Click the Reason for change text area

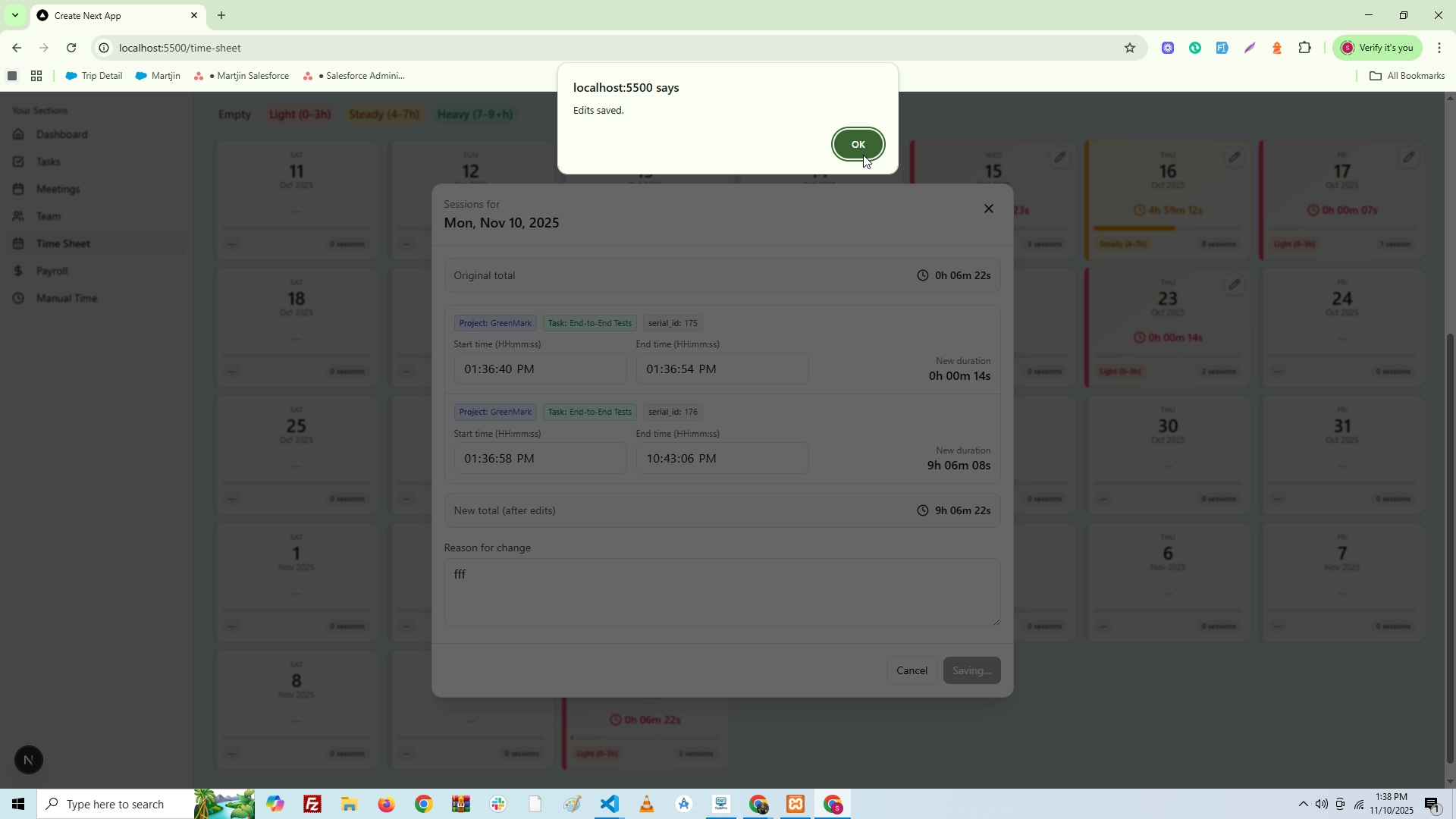click(721, 592)
